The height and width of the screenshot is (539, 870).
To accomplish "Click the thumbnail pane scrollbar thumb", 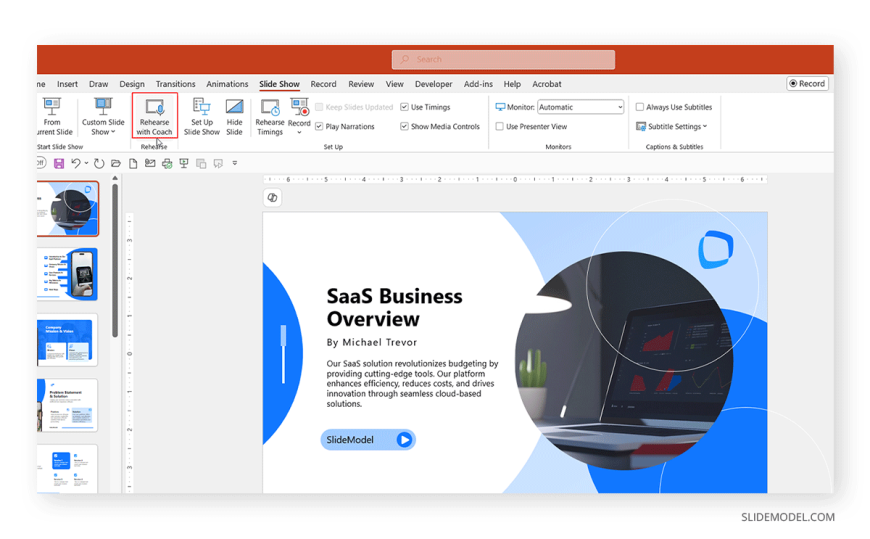I will point(115,260).
